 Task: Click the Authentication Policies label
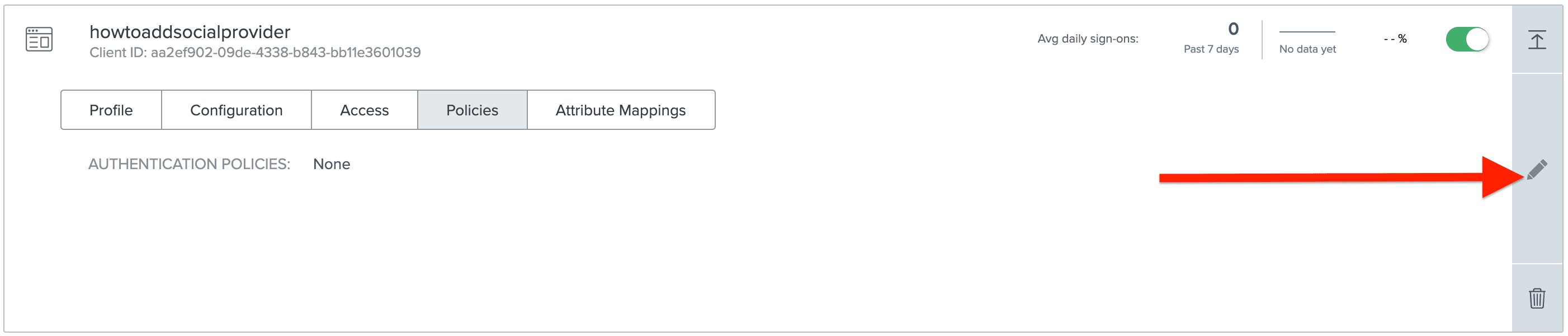(190, 164)
